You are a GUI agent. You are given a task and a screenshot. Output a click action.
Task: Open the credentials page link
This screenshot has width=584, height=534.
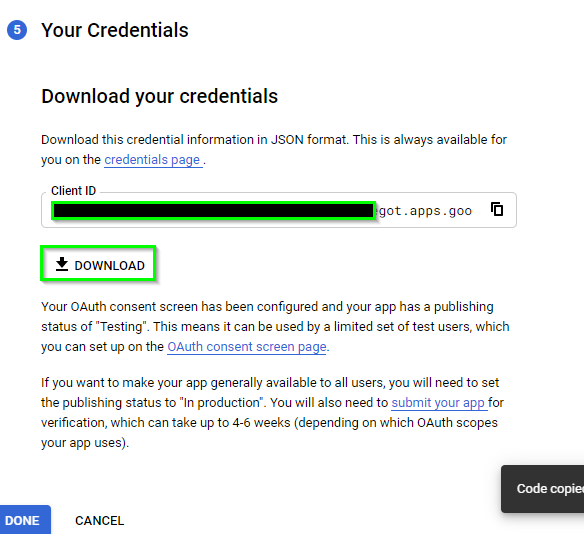click(153, 160)
